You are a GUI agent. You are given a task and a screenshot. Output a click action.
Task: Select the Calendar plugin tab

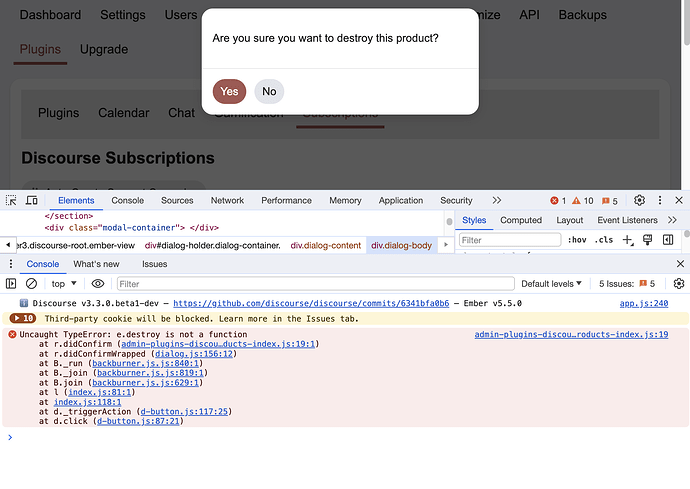point(124,113)
